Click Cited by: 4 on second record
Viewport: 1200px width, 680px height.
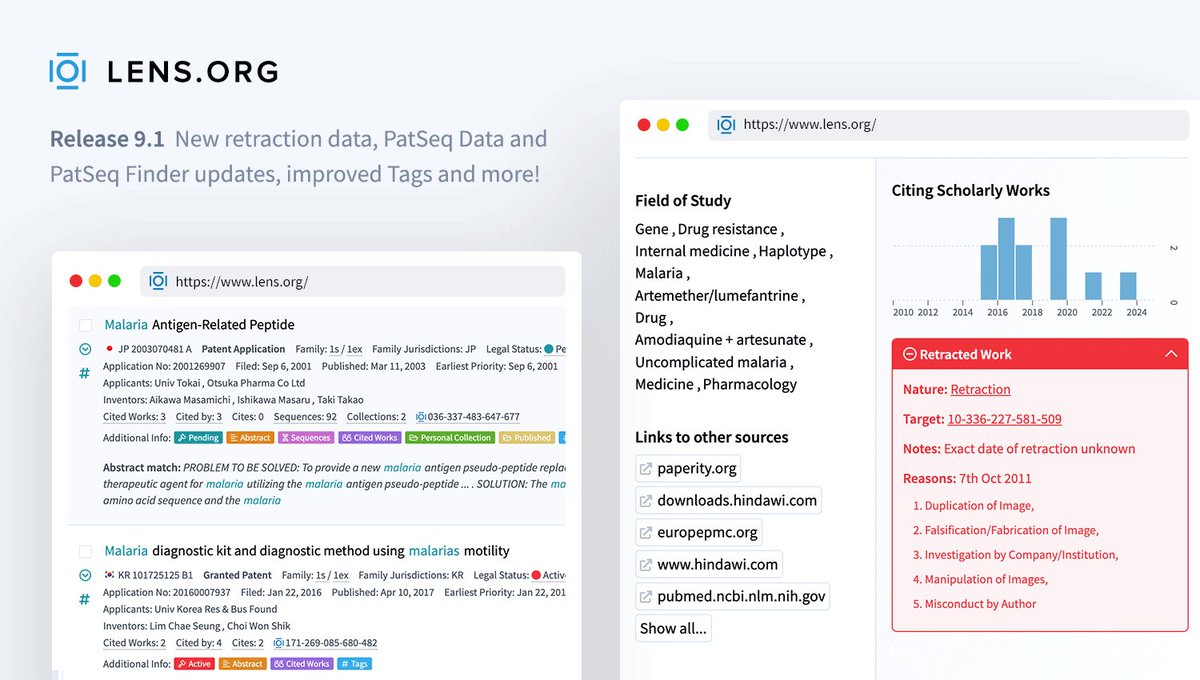(x=198, y=643)
